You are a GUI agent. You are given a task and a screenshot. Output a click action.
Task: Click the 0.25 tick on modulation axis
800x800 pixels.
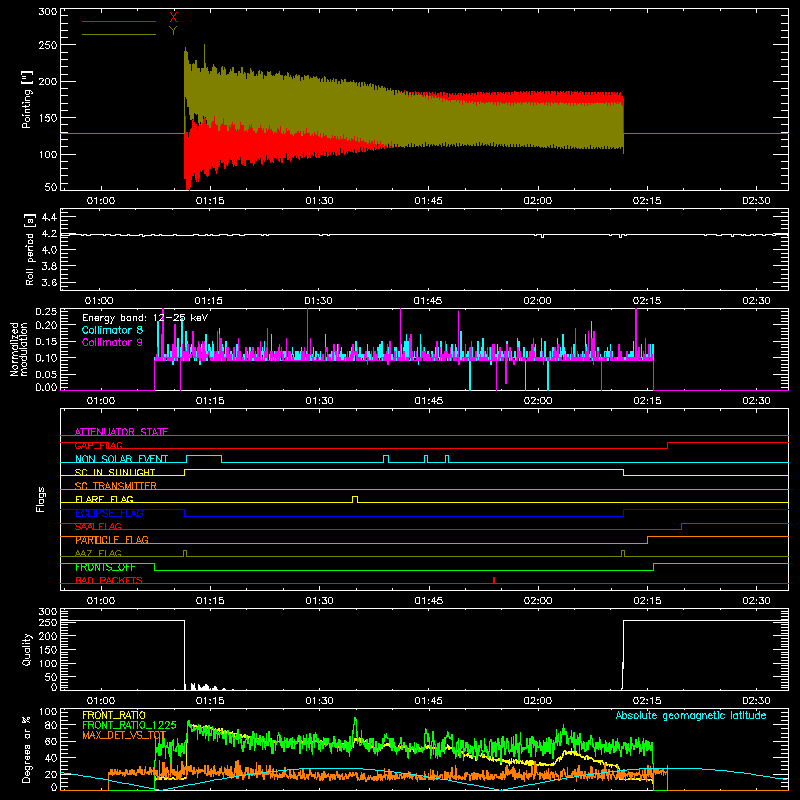click(x=46, y=311)
